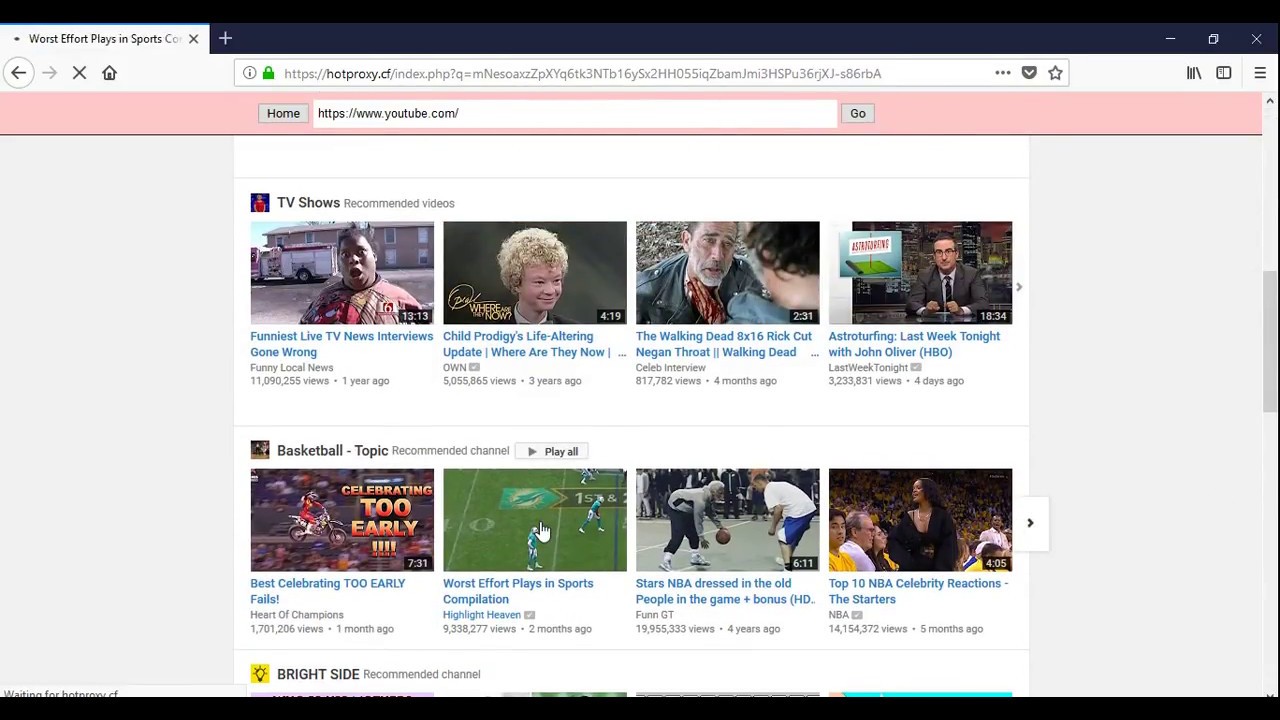This screenshot has height=720, width=1280.
Task: Open Child Prodigy's Life-Altering Update thumbnail
Action: coord(535,273)
